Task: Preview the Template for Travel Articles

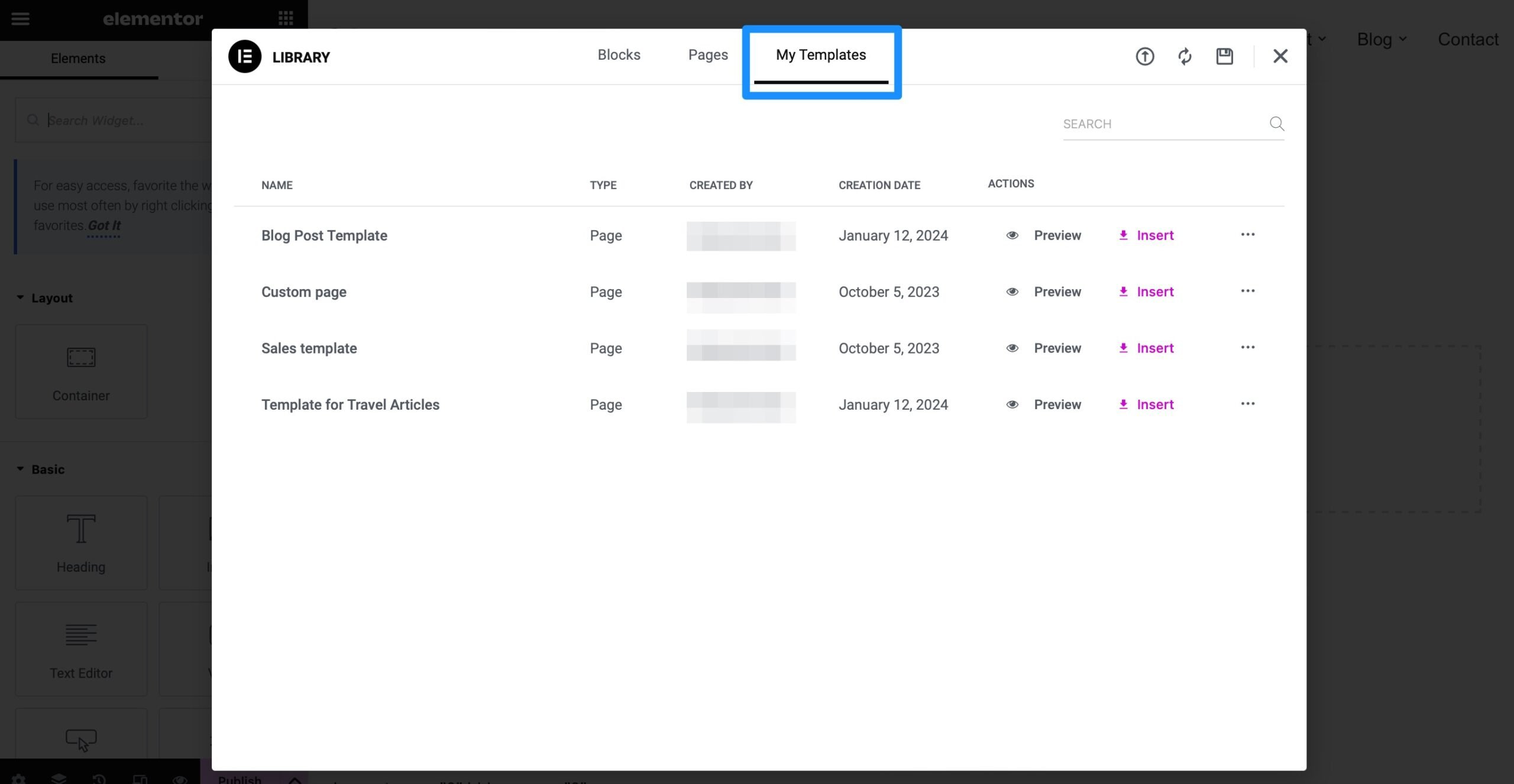Action: pos(1057,404)
